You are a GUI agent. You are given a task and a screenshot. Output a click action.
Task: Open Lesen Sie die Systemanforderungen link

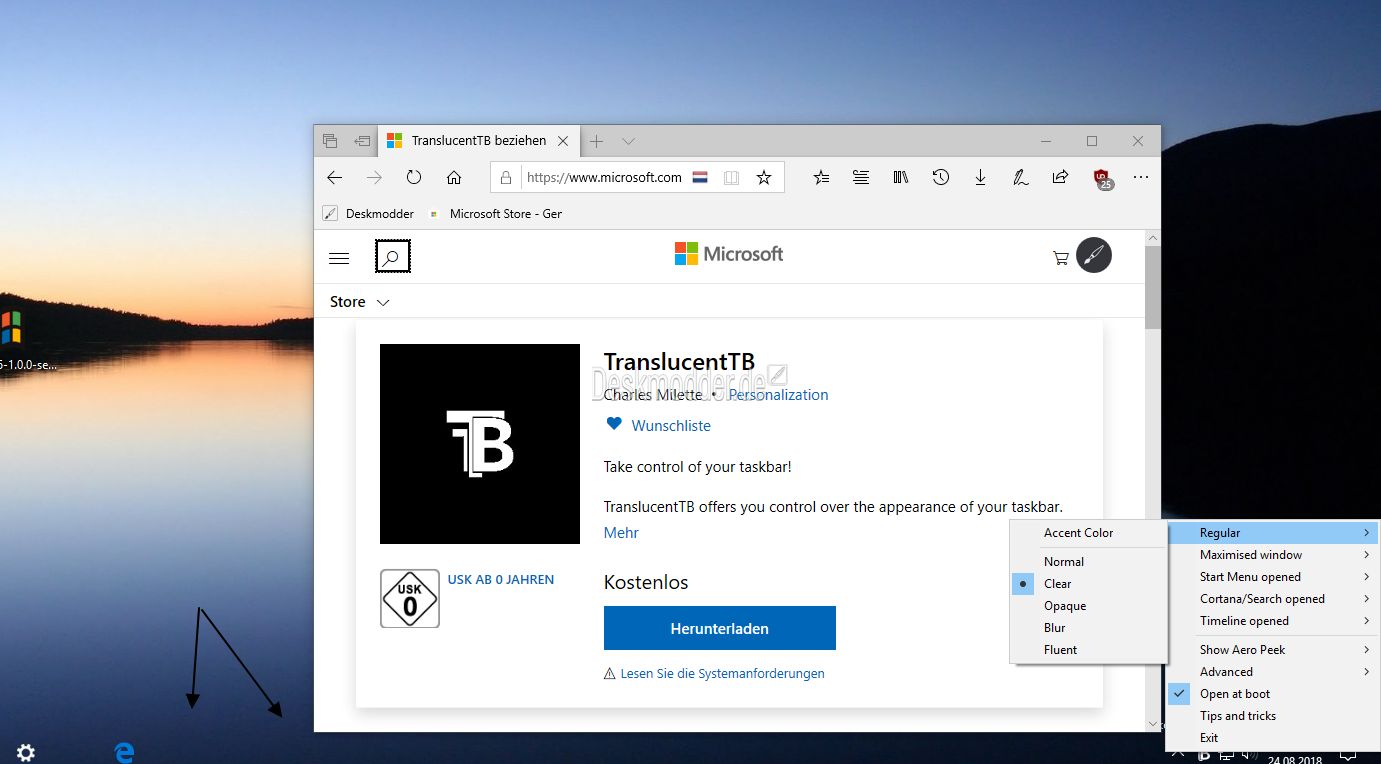[722, 674]
